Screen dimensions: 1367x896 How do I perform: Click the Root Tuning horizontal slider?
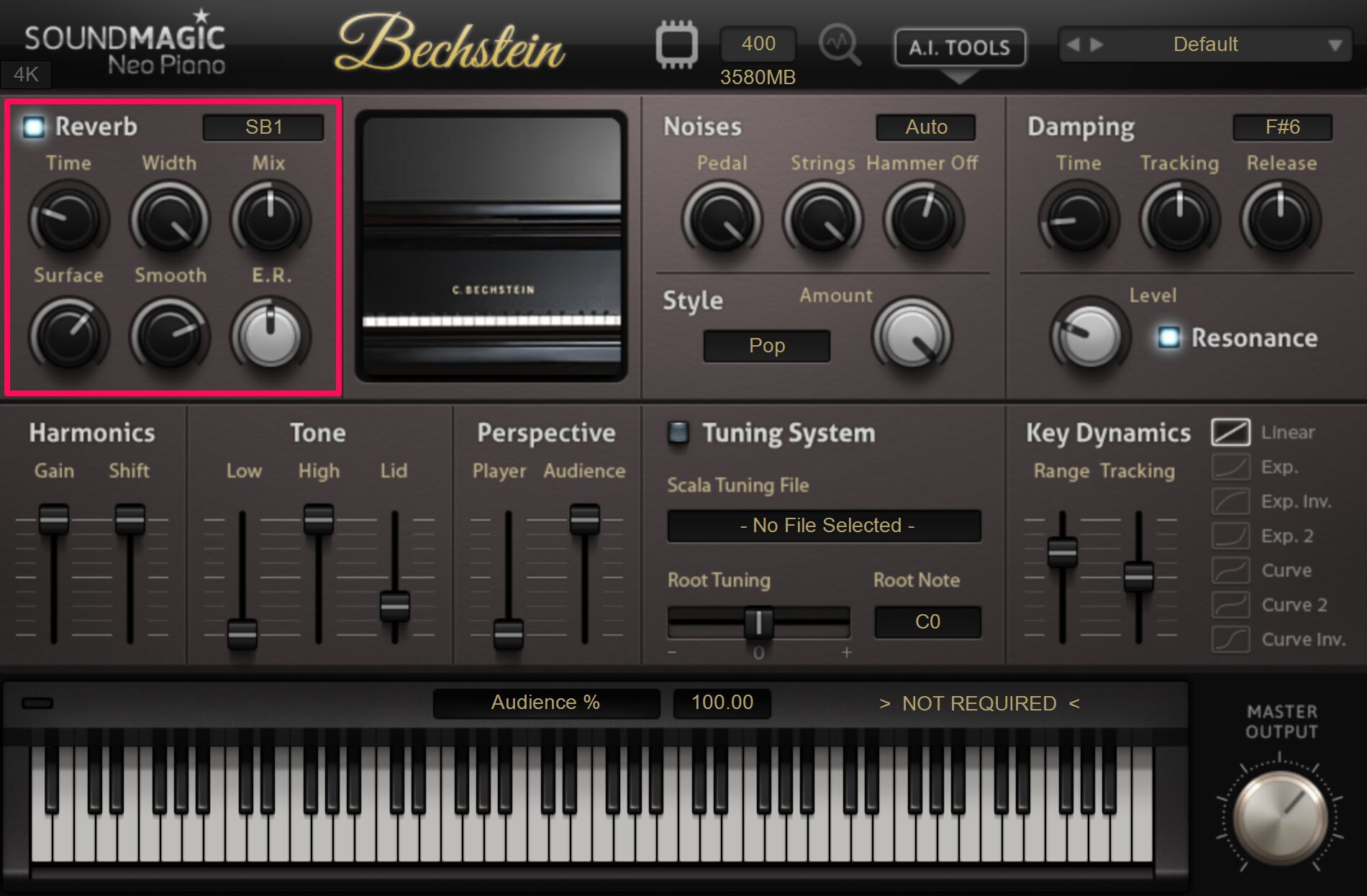point(758,623)
